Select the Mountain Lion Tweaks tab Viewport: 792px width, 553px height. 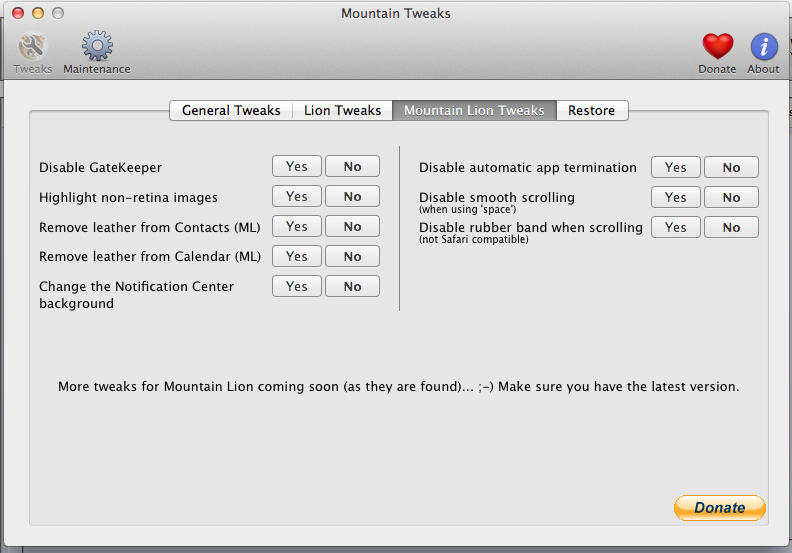pos(474,110)
